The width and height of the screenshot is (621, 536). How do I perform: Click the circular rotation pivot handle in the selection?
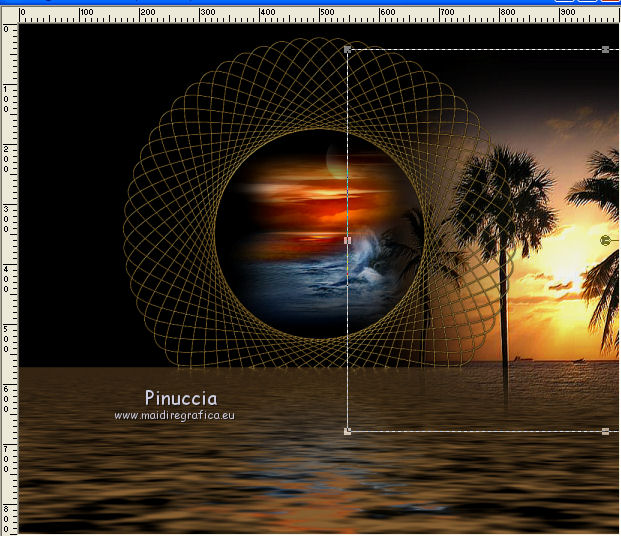click(x=605, y=240)
